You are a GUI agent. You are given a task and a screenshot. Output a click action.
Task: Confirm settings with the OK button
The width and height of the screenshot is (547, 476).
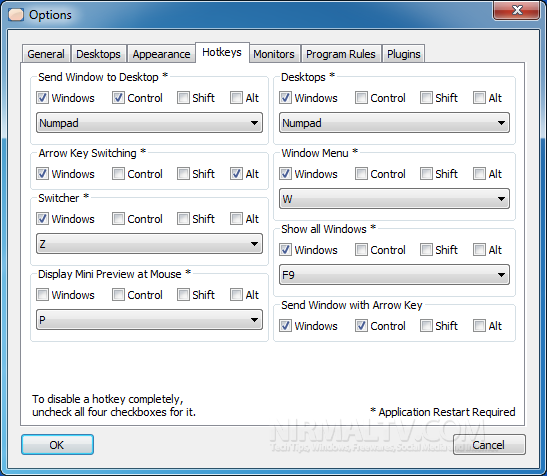pos(57,445)
